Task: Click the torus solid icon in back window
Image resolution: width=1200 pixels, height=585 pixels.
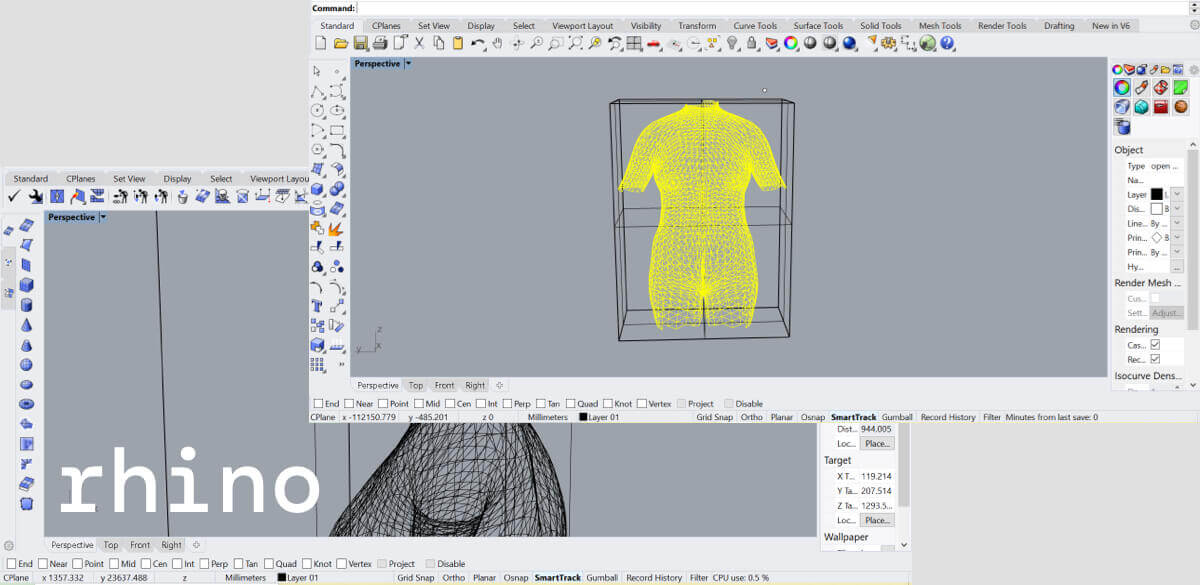Action: (27, 404)
